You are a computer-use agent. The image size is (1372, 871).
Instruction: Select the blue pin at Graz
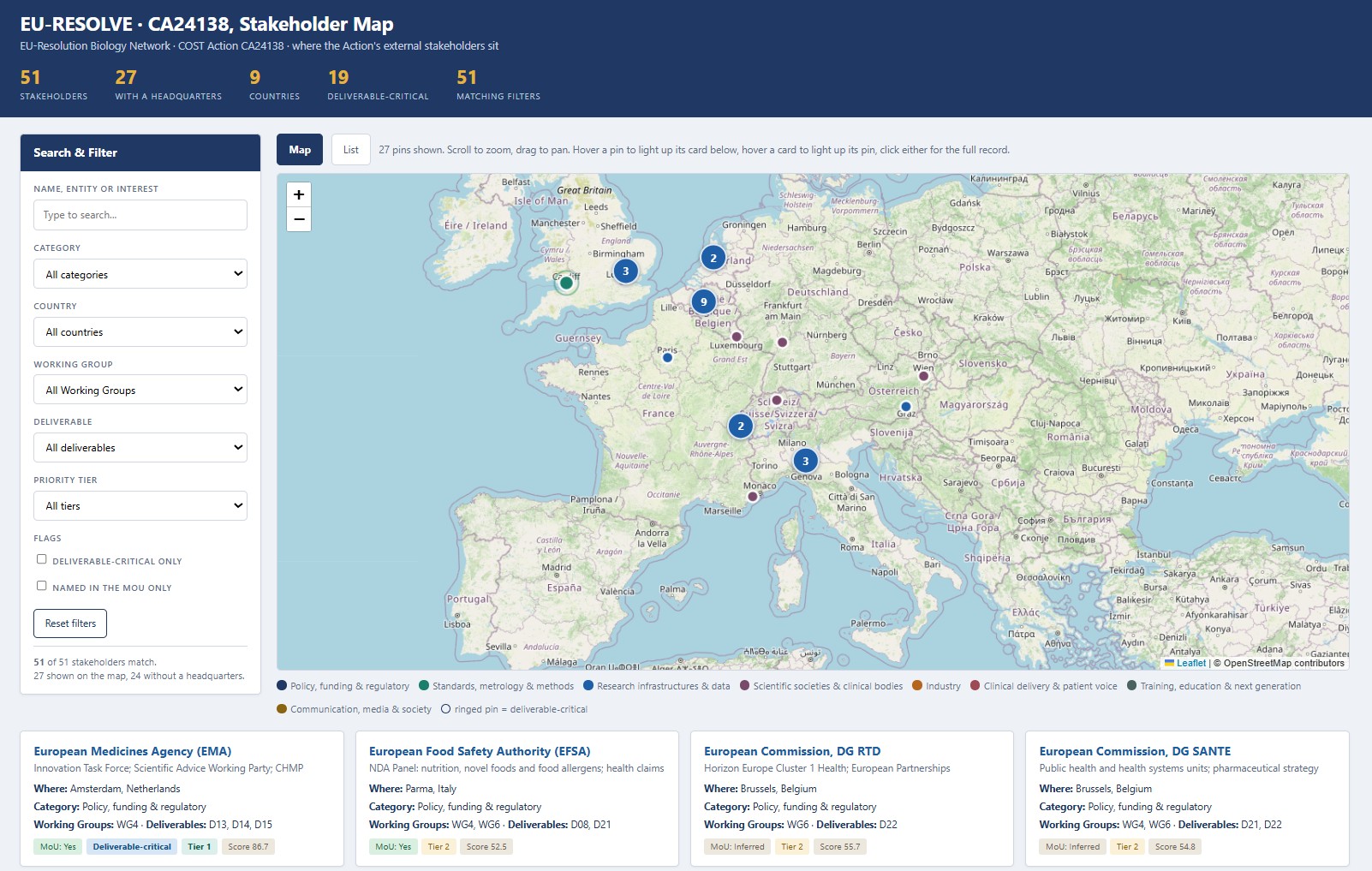(x=906, y=407)
